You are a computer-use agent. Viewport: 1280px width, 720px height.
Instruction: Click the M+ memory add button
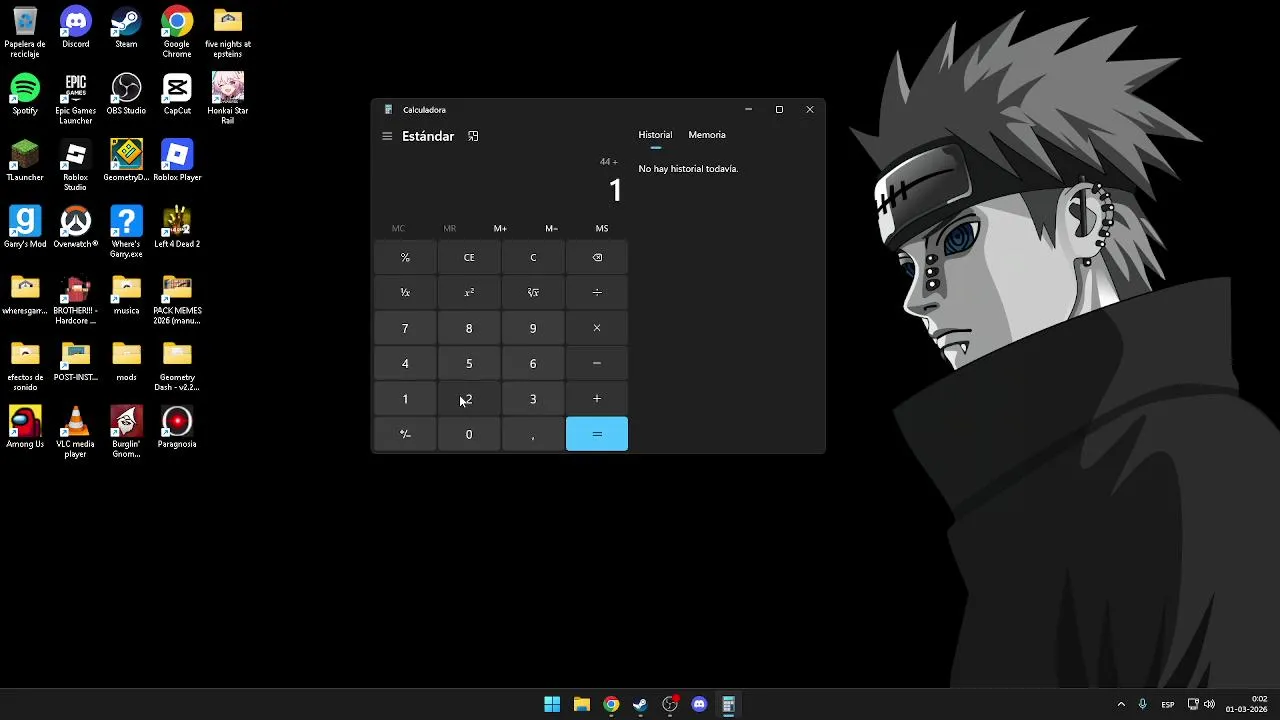coord(500,228)
